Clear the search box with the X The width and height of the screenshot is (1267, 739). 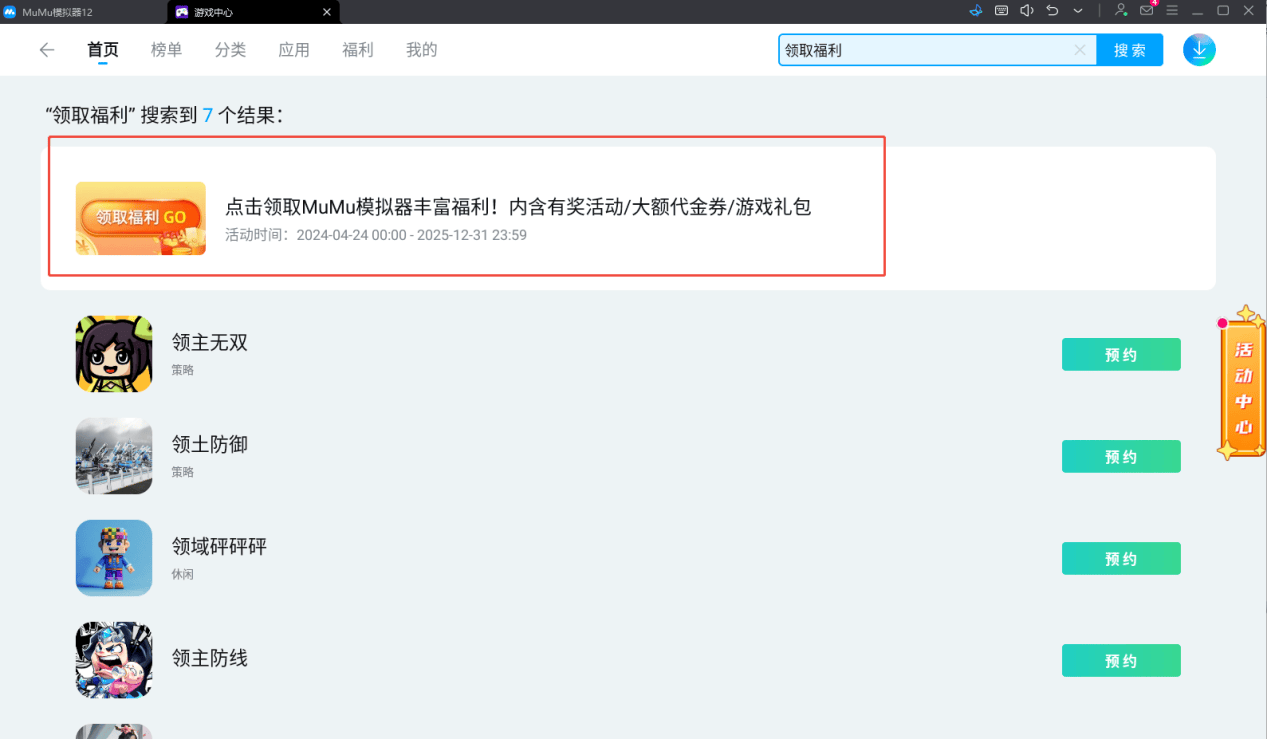click(x=1080, y=50)
